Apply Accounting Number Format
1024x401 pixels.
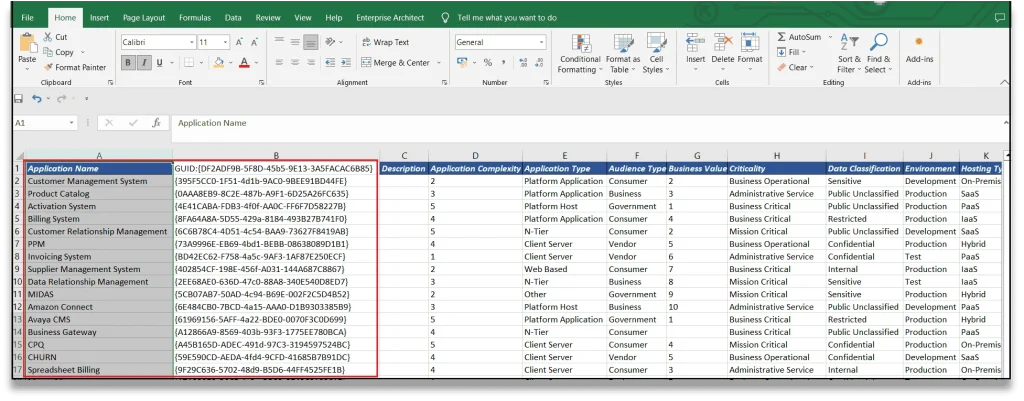[x=462, y=63]
